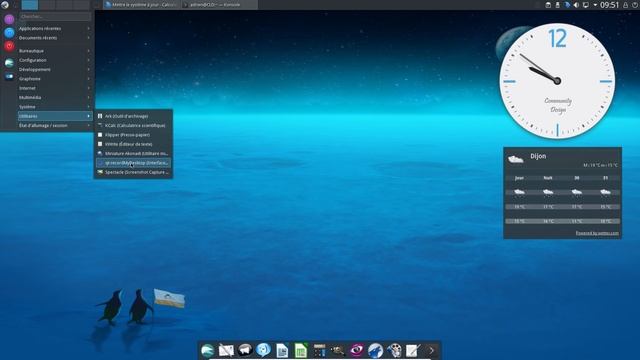Select the highlighted Utilitaires category

point(55,116)
